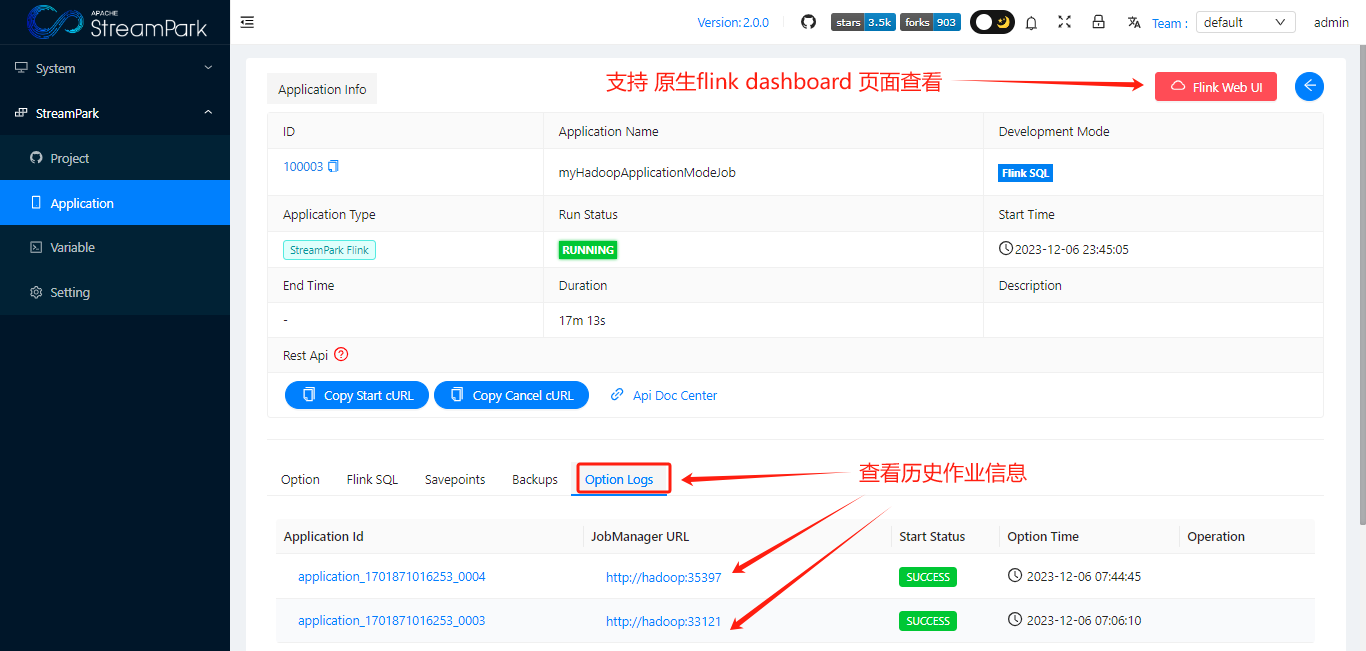
Task: Enter fullscreen mode via expand icon
Action: [1064, 21]
